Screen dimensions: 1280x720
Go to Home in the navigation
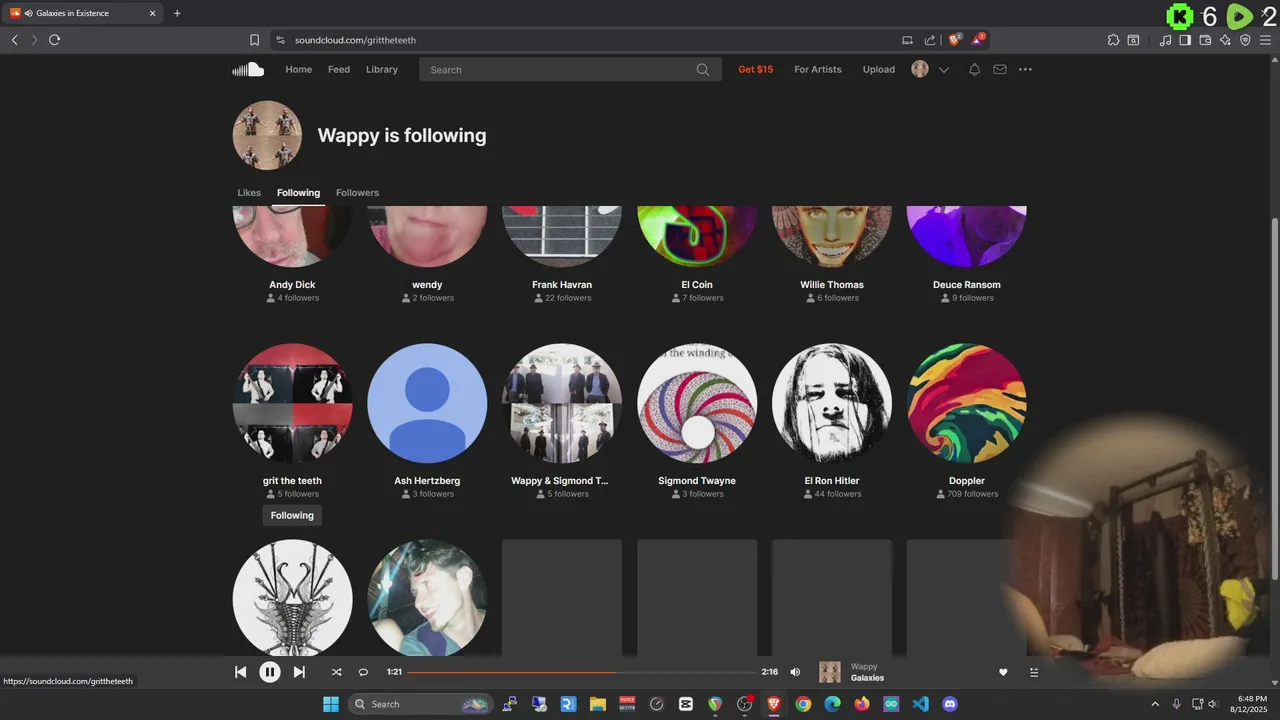pyautogui.click(x=298, y=69)
